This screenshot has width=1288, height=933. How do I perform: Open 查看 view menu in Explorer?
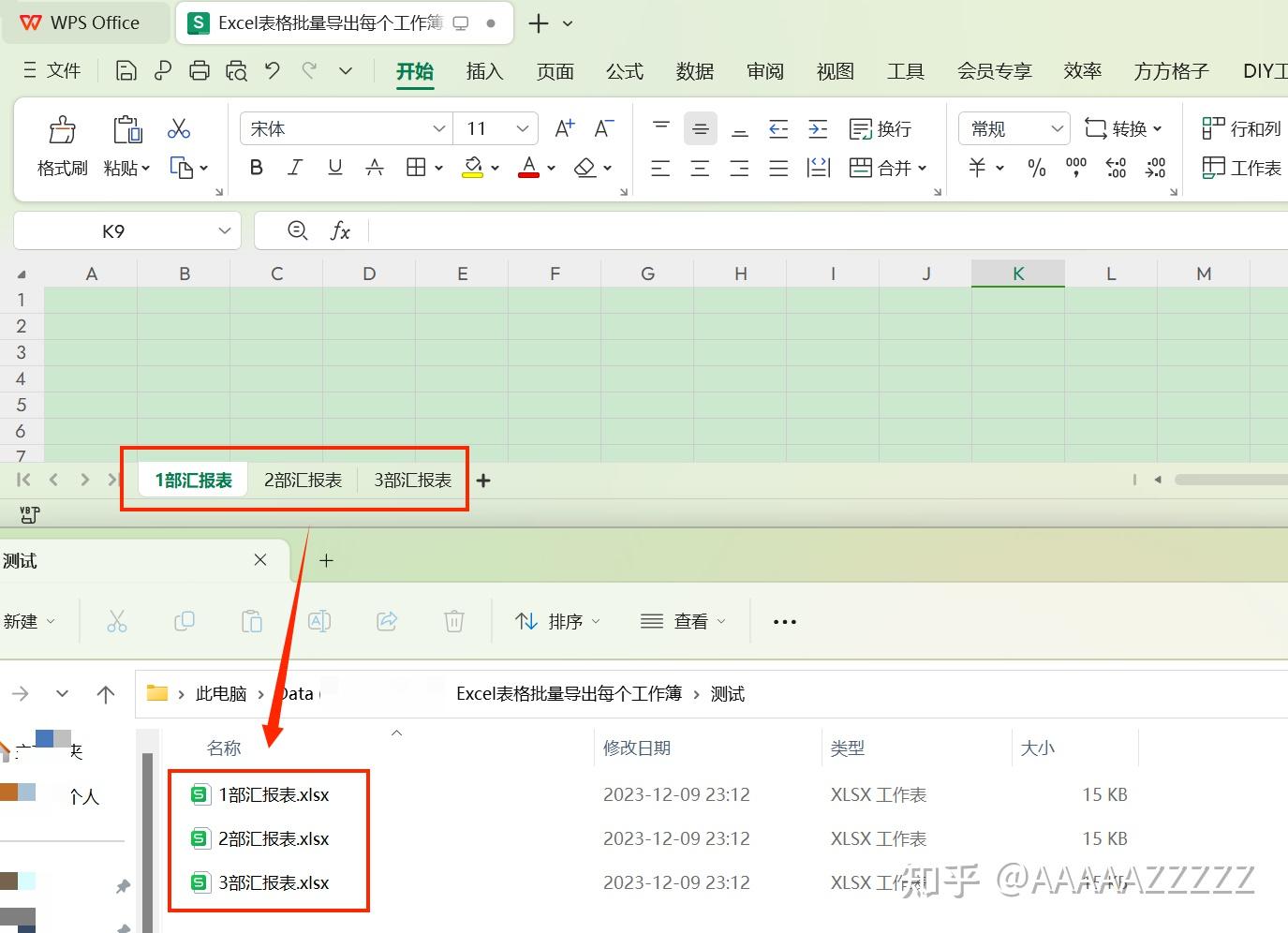[x=683, y=621]
